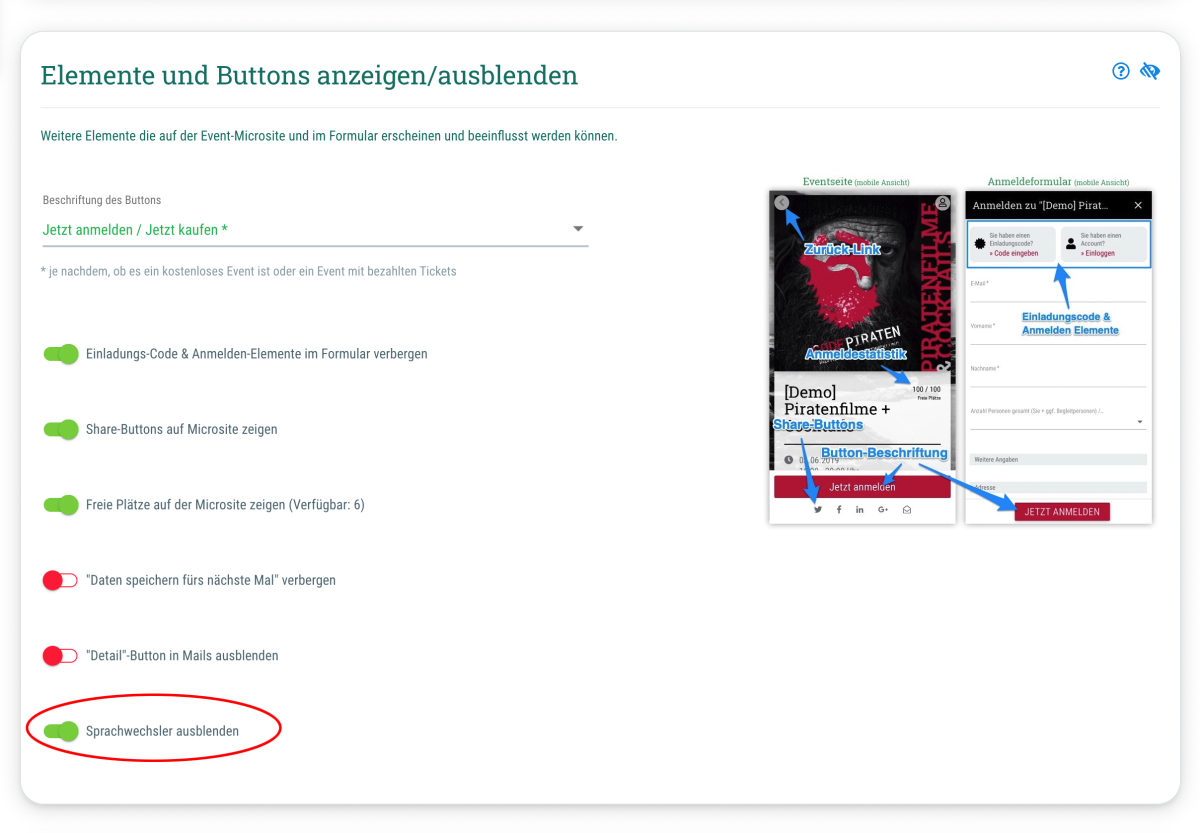Toggle Einladungs-Code & Anmelden-Elemente verbergen switch
Viewport: 1200px width, 833px height.
(x=60, y=354)
